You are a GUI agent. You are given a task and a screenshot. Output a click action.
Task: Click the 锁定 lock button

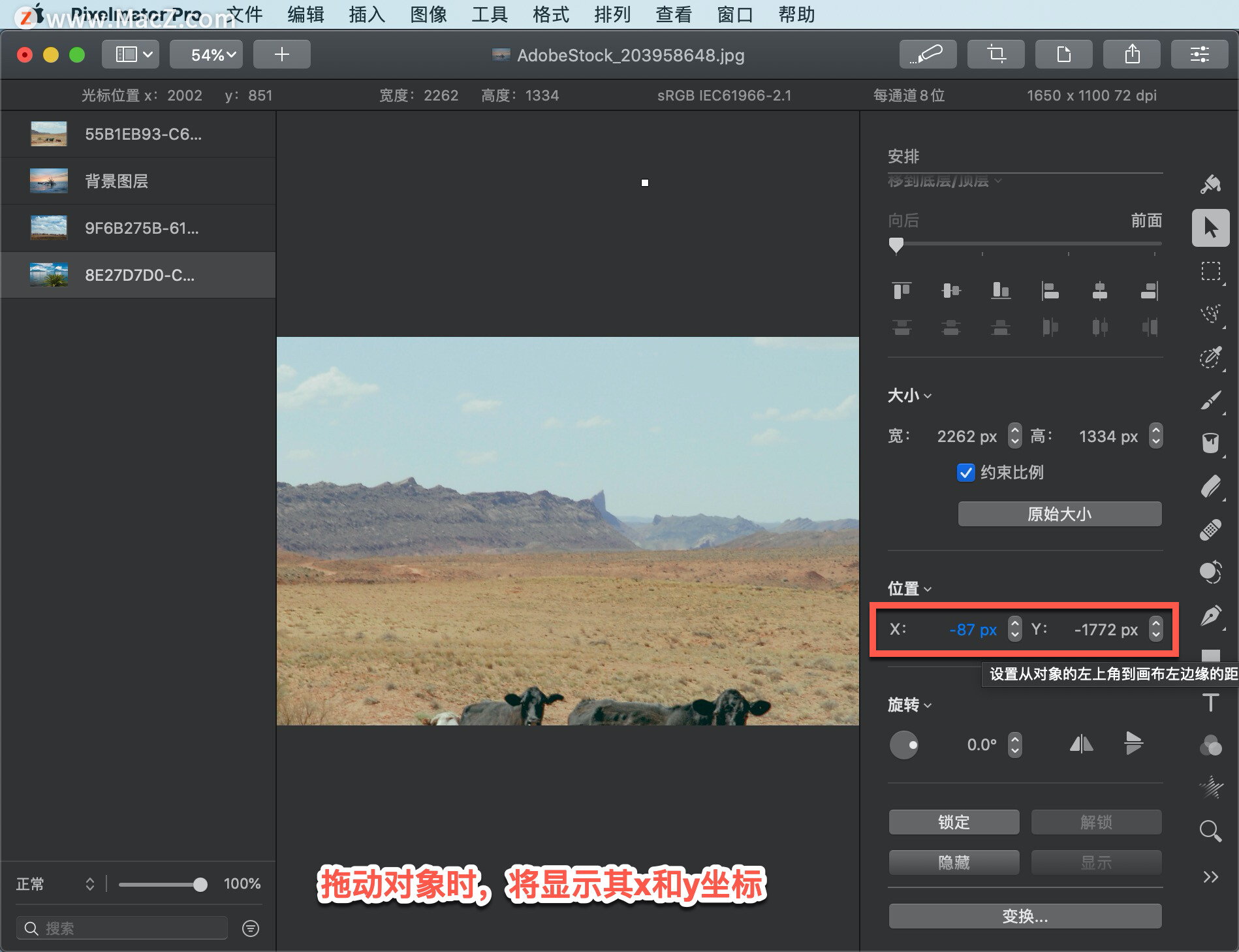954,822
